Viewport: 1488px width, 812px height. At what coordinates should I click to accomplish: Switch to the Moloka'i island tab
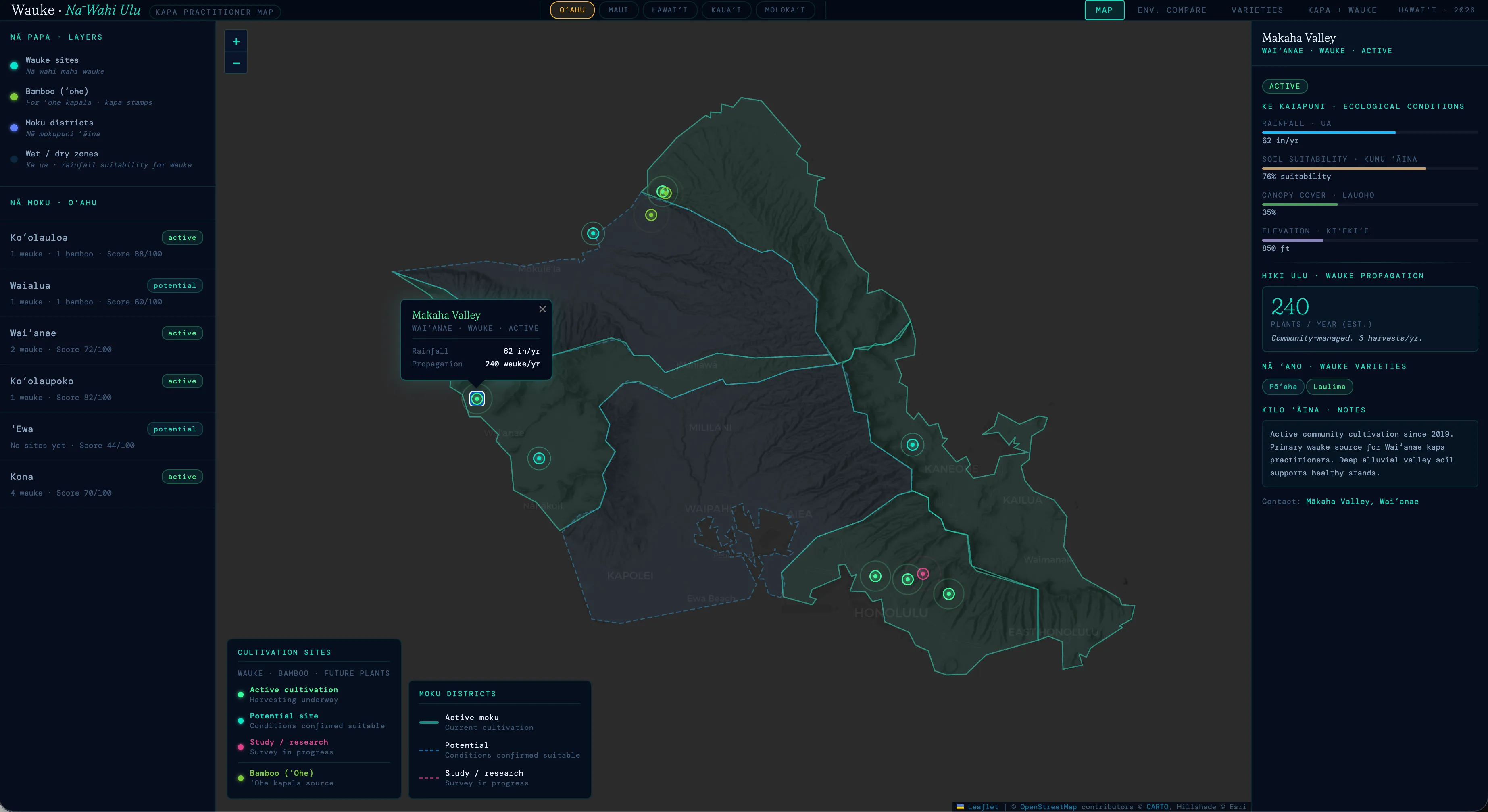click(785, 10)
